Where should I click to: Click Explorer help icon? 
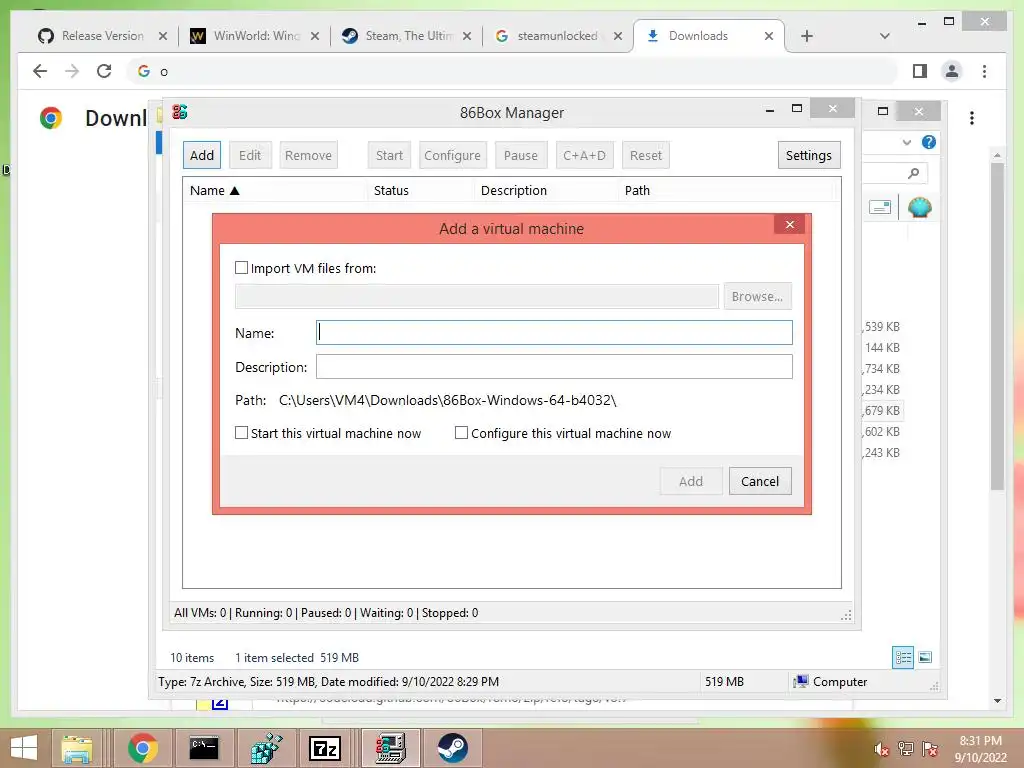pyautogui.click(x=929, y=142)
